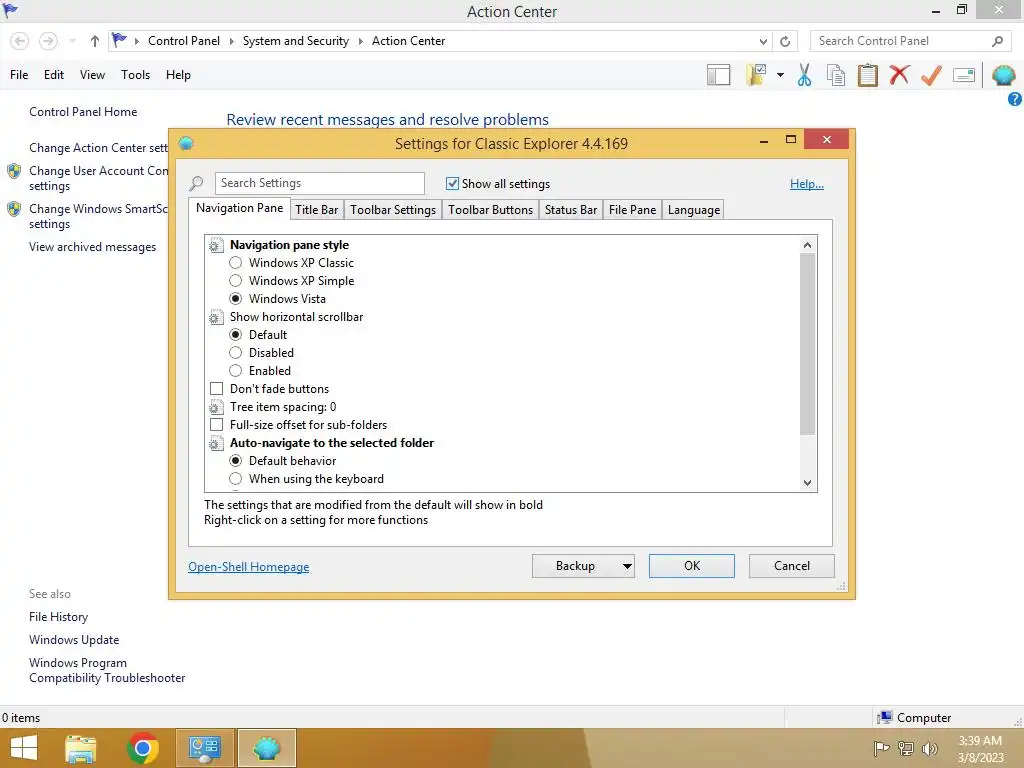Click the red Delete X toolbar icon
The height and width of the screenshot is (768, 1024).
tap(899, 75)
